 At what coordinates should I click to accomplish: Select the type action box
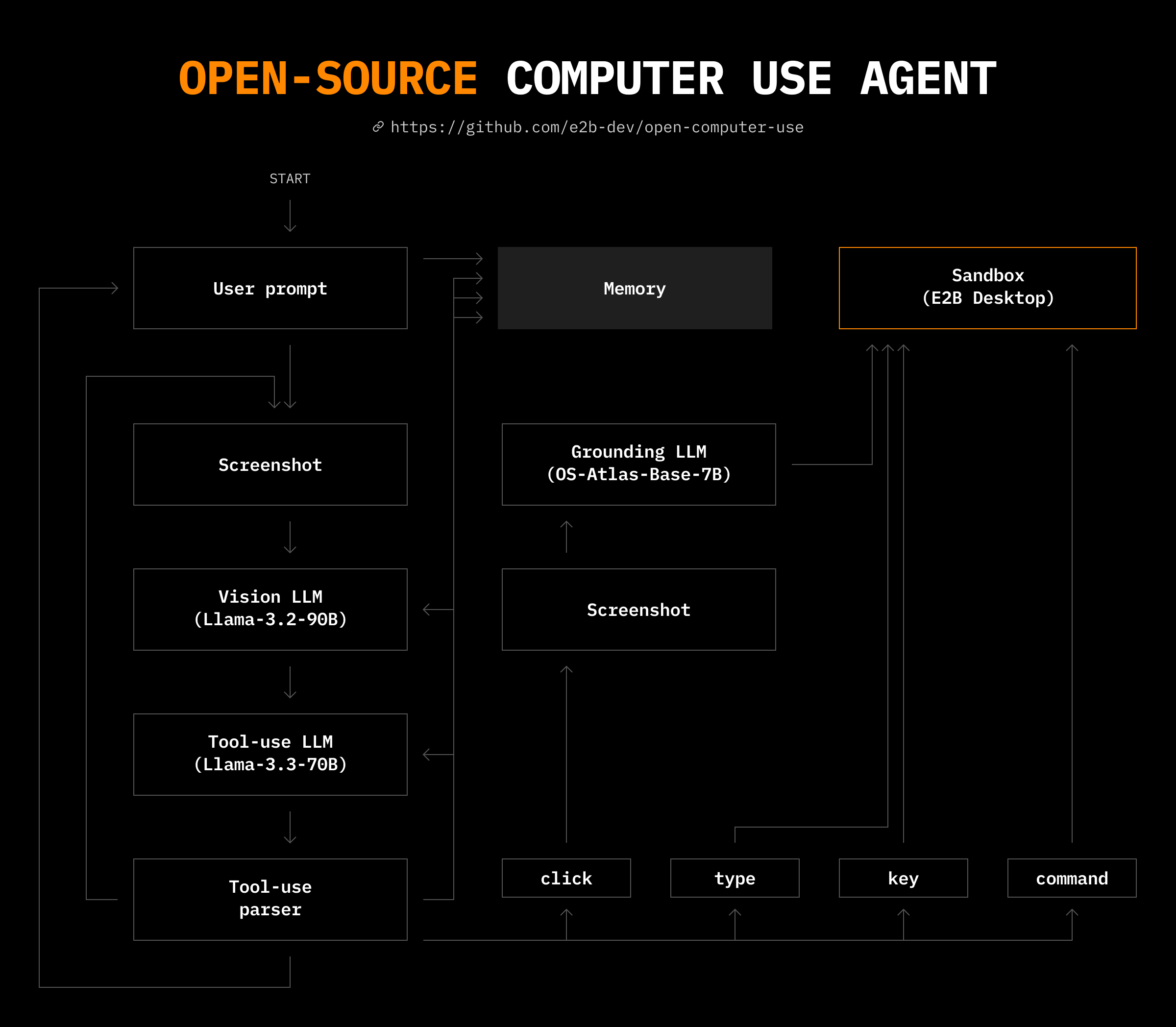734,878
